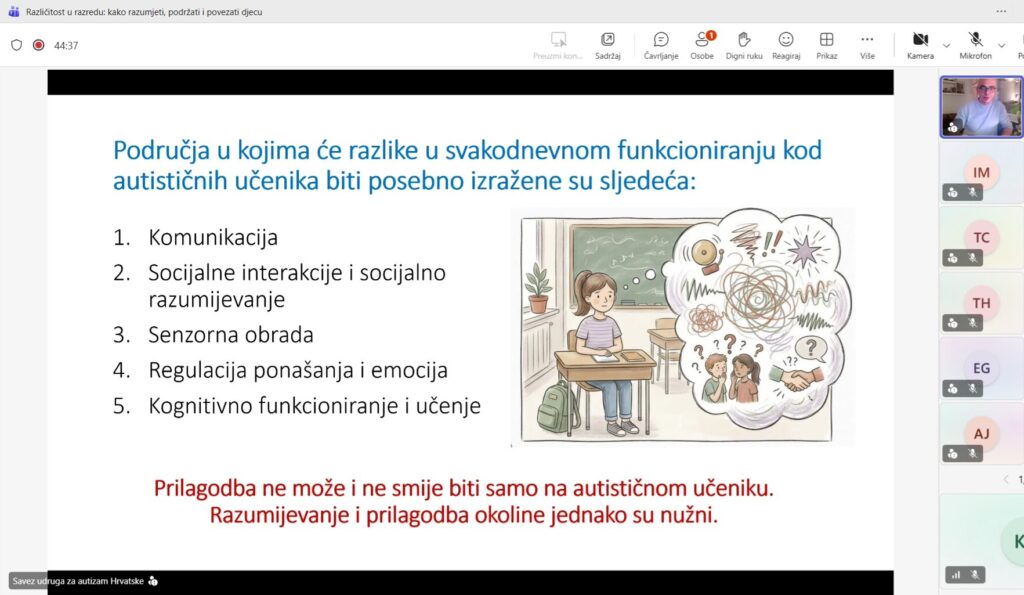Expand the Kamera options arrow

946,45
